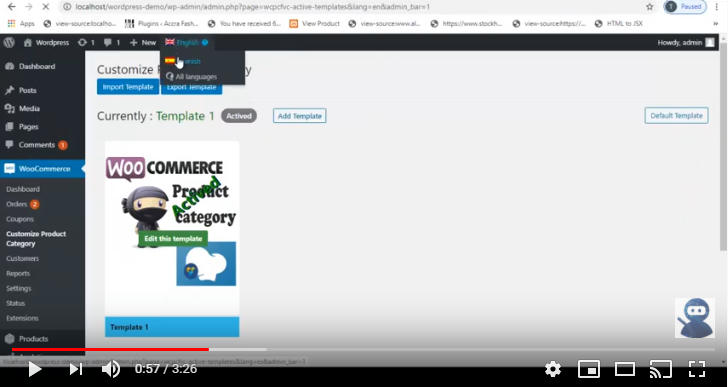This screenshot has width=728, height=387.
Task: Click Default Template button
Action: [676, 116]
